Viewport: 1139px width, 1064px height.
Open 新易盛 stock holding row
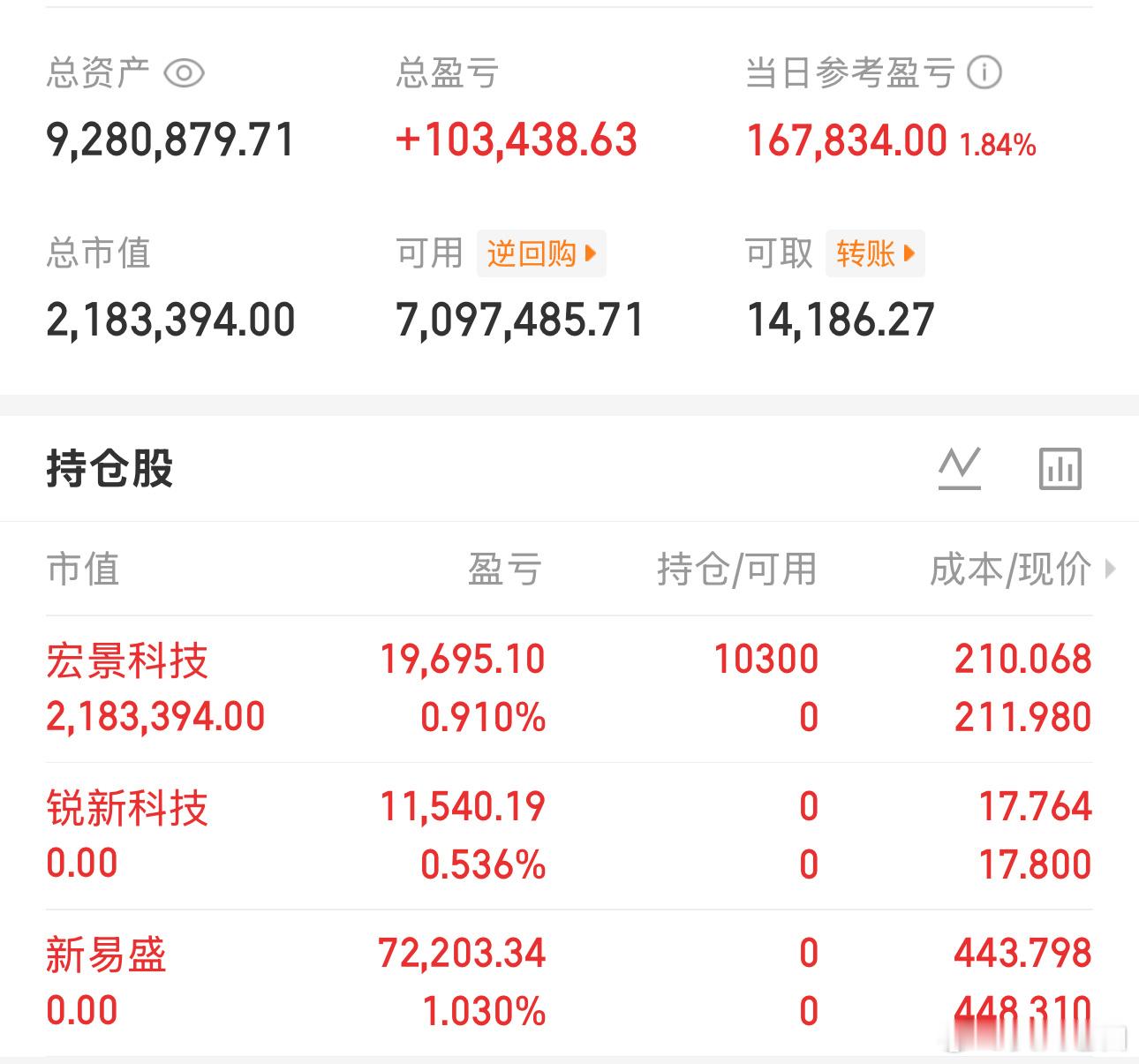coord(569,983)
